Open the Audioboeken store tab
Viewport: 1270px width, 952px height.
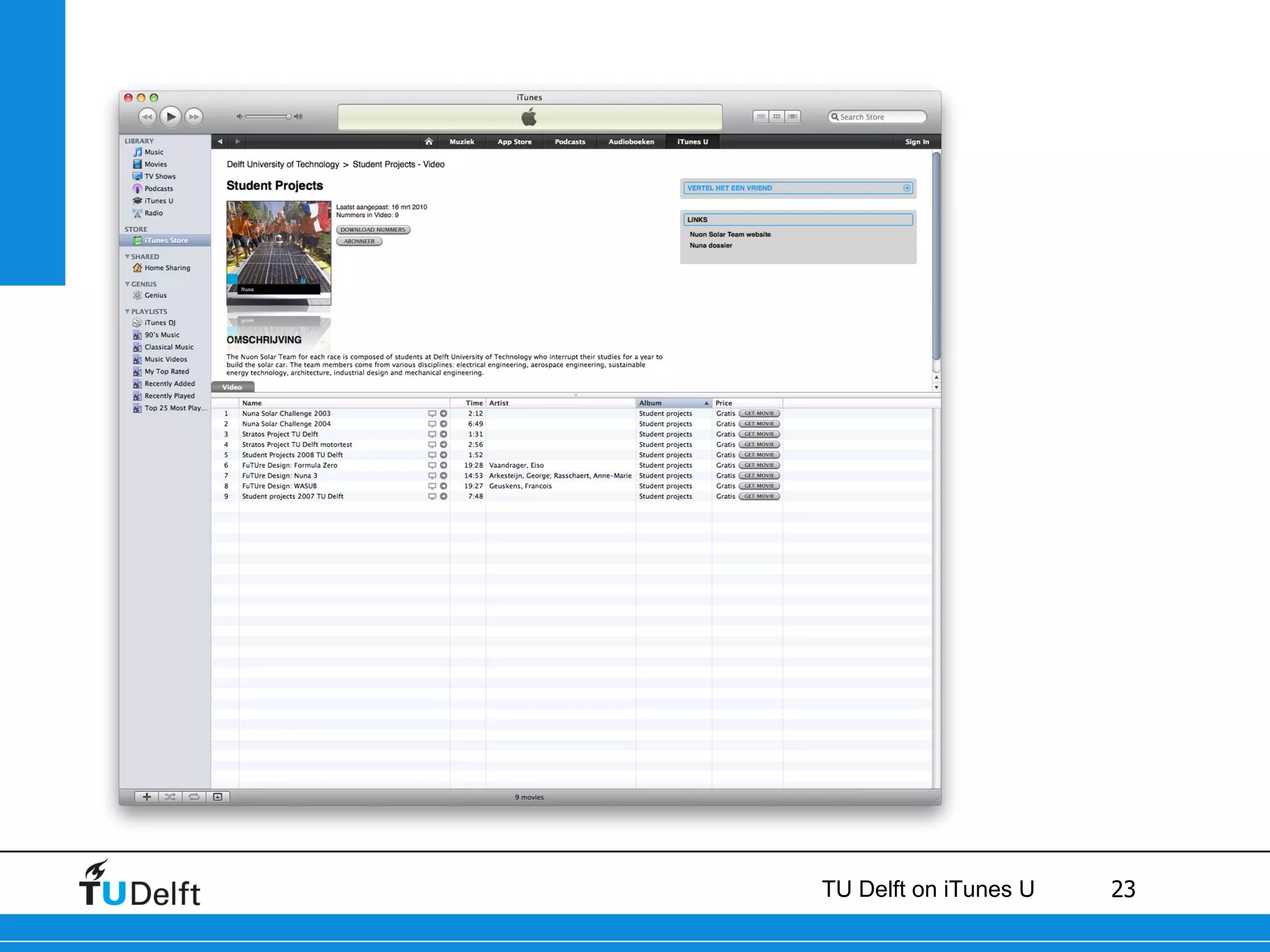[x=631, y=142]
